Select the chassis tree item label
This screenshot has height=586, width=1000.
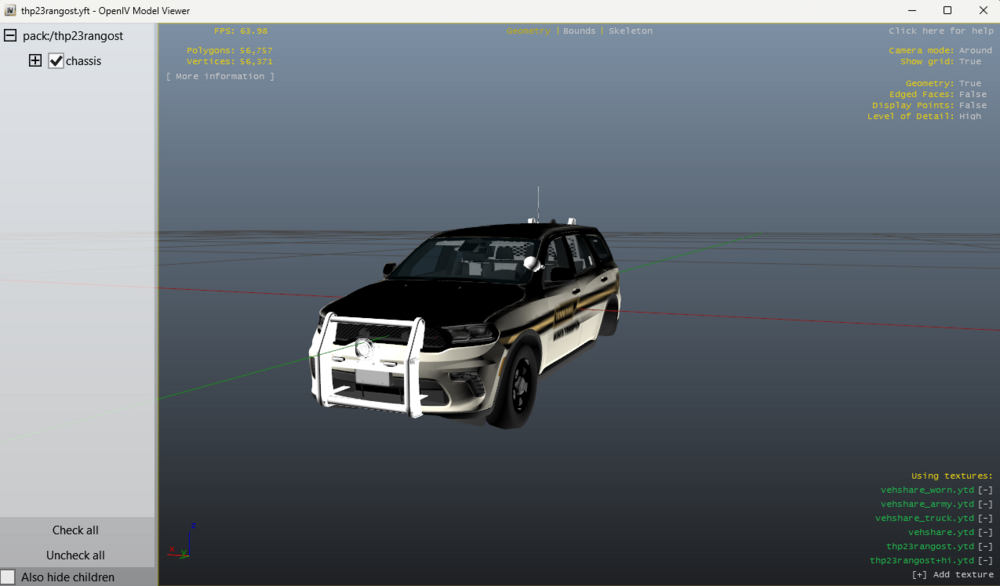pos(84,61)
